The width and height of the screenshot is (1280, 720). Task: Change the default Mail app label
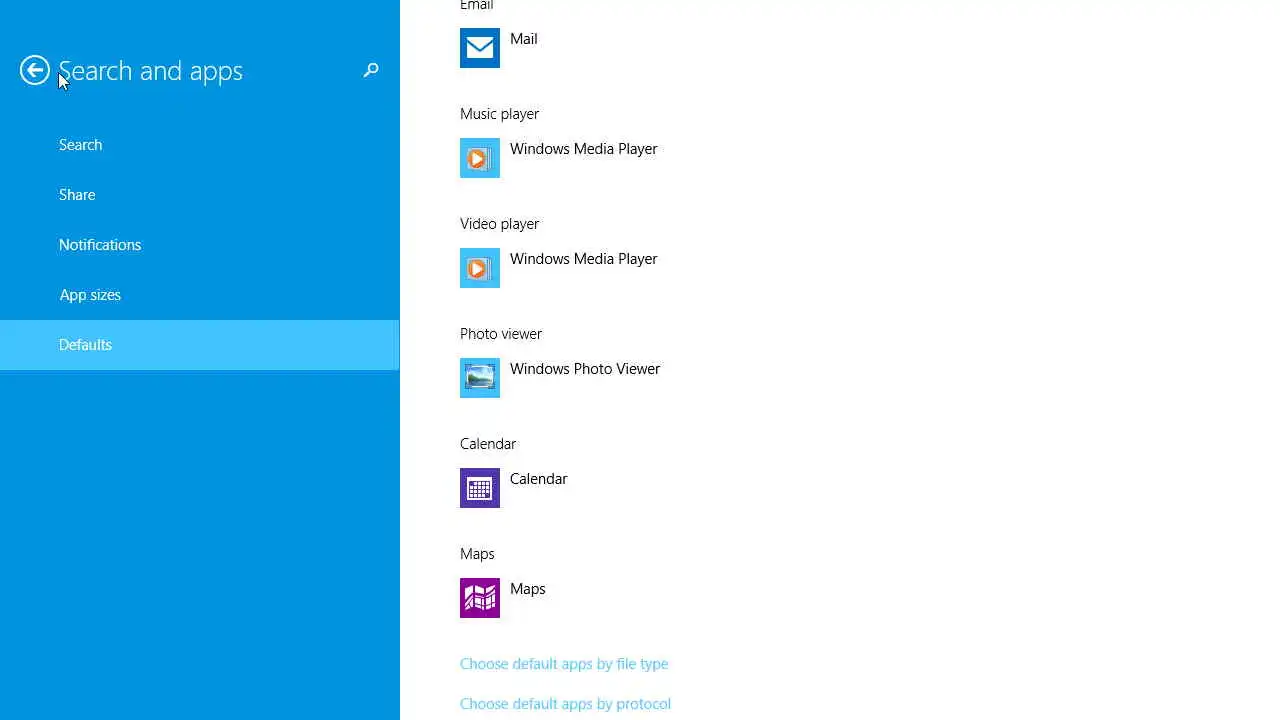[x=524, y=39]
